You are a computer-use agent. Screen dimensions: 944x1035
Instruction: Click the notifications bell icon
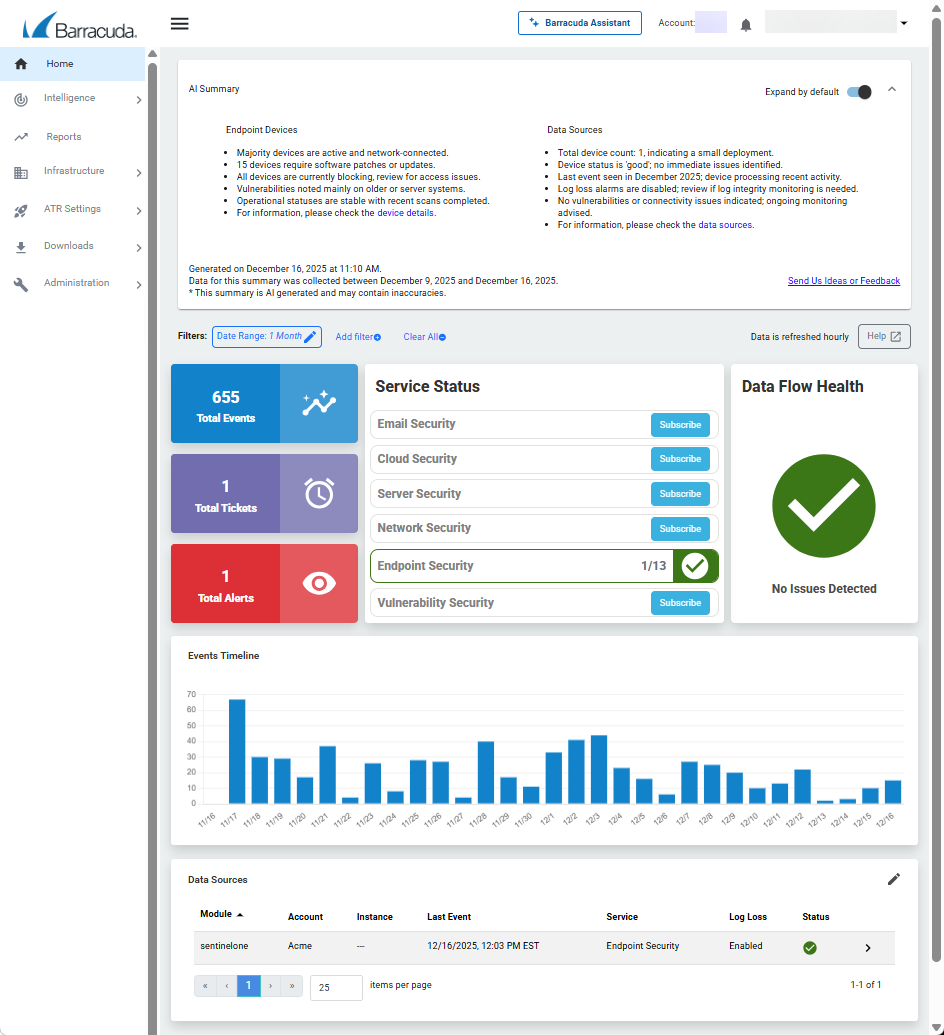pos(745,24)
